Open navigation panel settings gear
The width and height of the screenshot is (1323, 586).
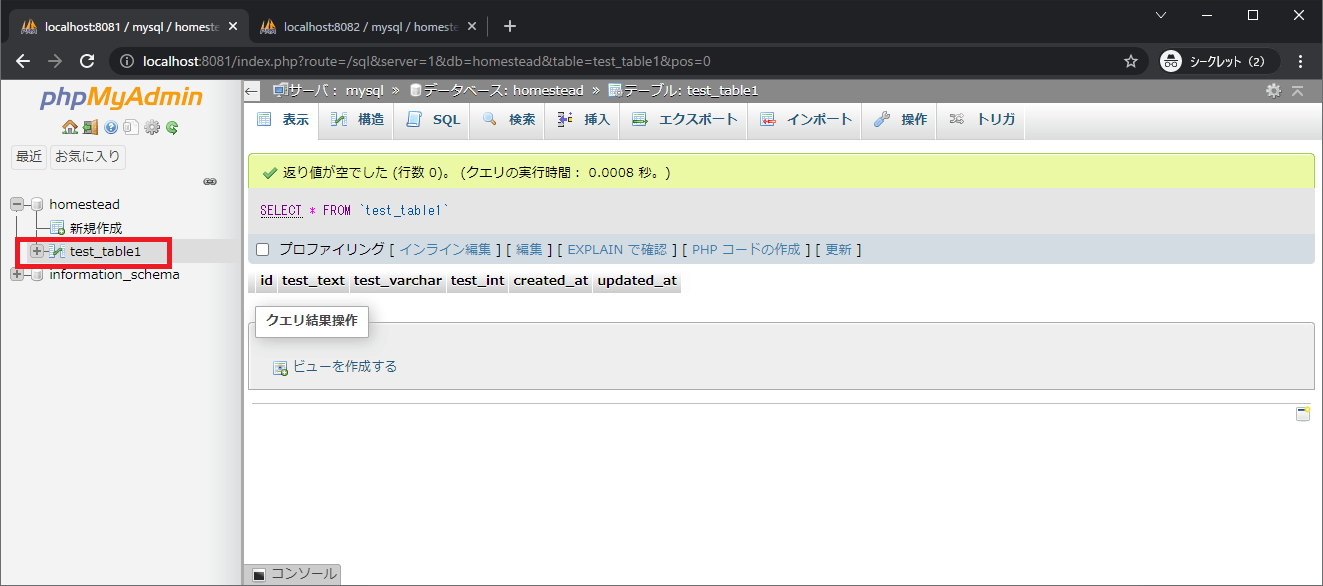152,127
